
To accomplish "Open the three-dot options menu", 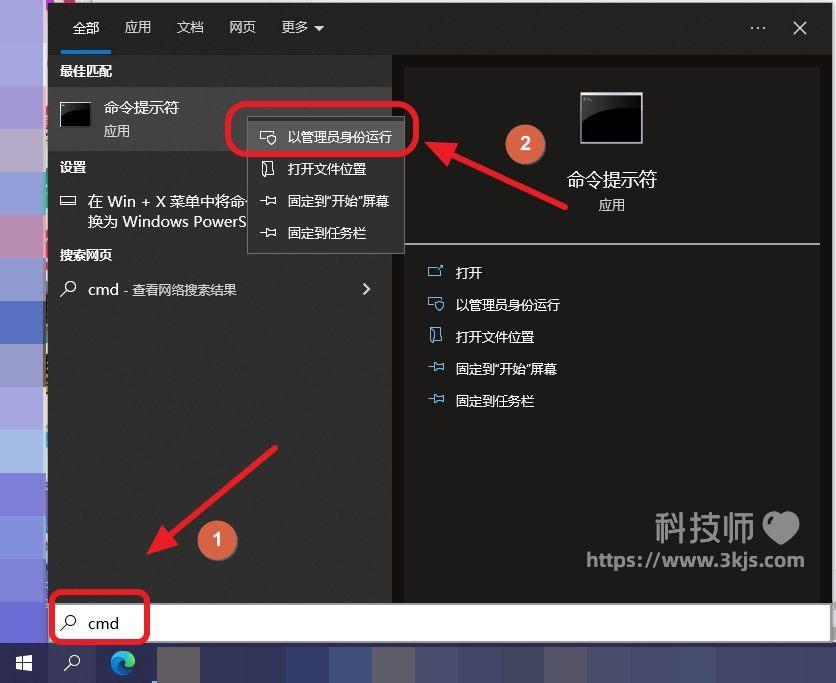I will click(758, 28).
